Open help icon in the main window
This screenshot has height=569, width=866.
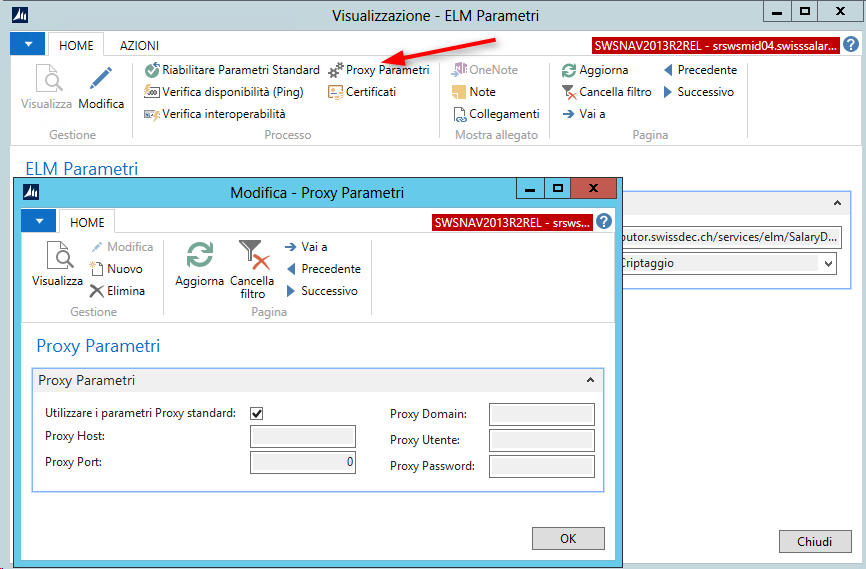(851, 45)
